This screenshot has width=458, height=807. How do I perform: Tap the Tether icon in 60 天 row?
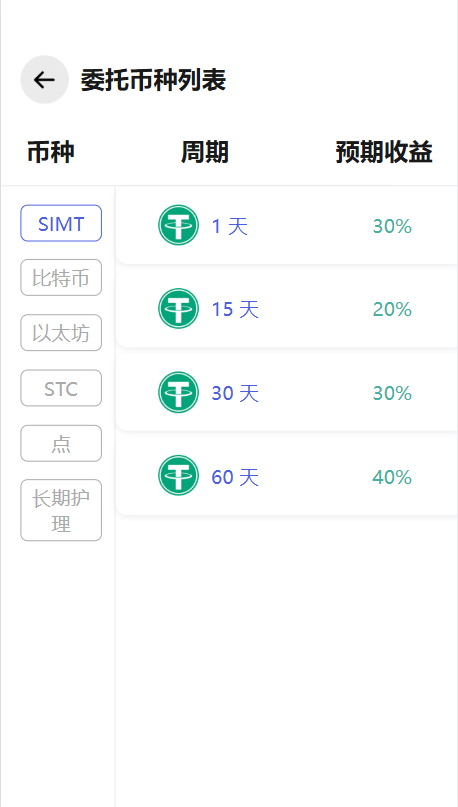tap(178, 476)
